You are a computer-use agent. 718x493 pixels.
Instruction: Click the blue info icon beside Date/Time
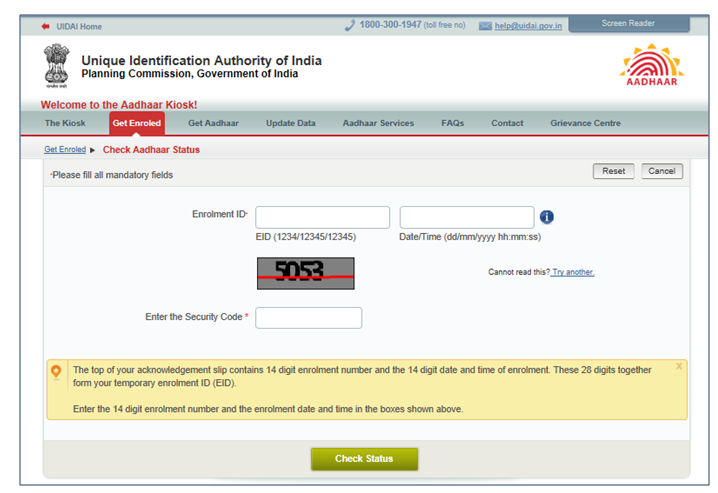546,217
